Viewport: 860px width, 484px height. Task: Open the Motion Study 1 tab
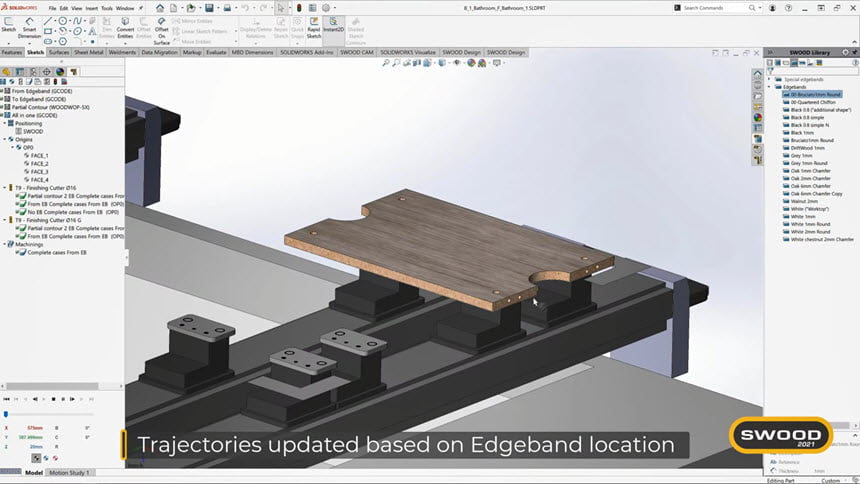click(69, 472)
